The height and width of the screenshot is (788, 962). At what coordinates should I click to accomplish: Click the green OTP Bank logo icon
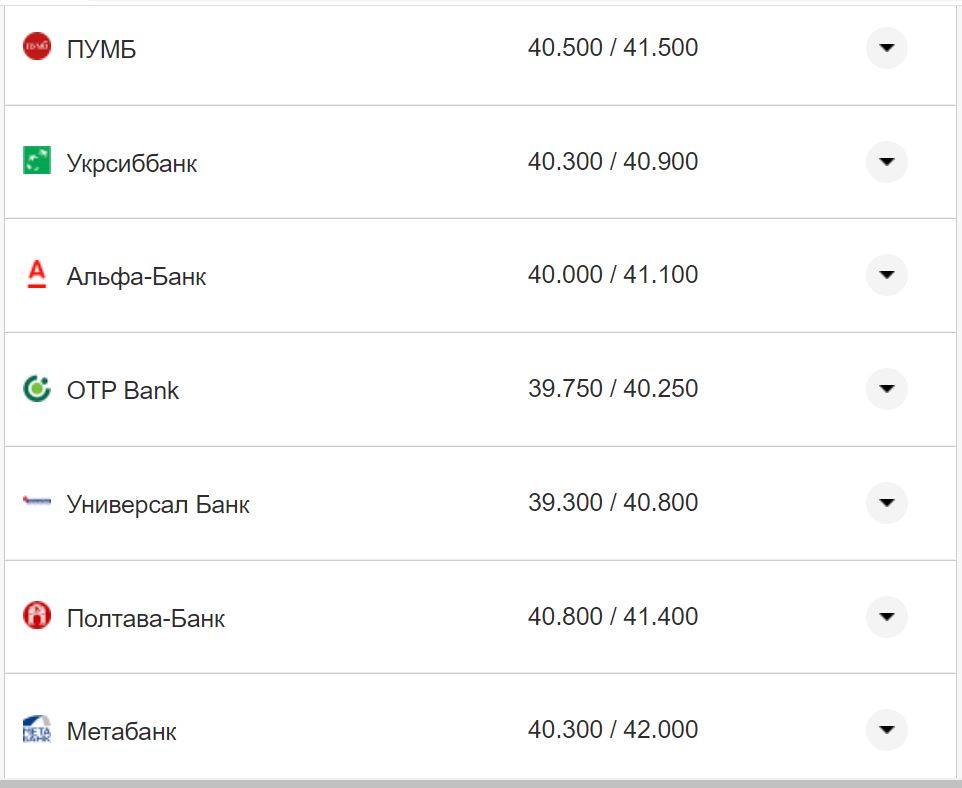click(x=37, y=388)
